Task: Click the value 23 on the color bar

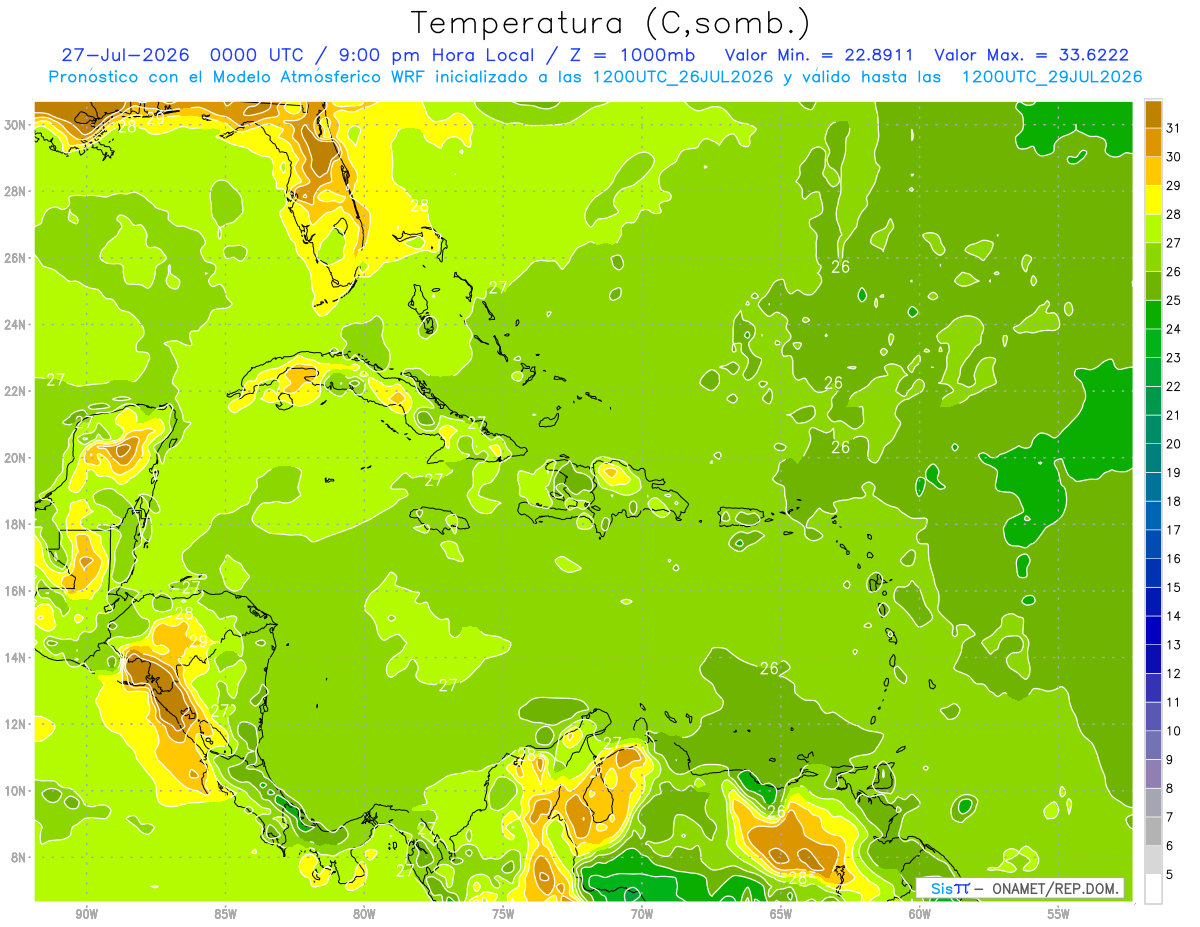Action: [x=1174, y=358]
